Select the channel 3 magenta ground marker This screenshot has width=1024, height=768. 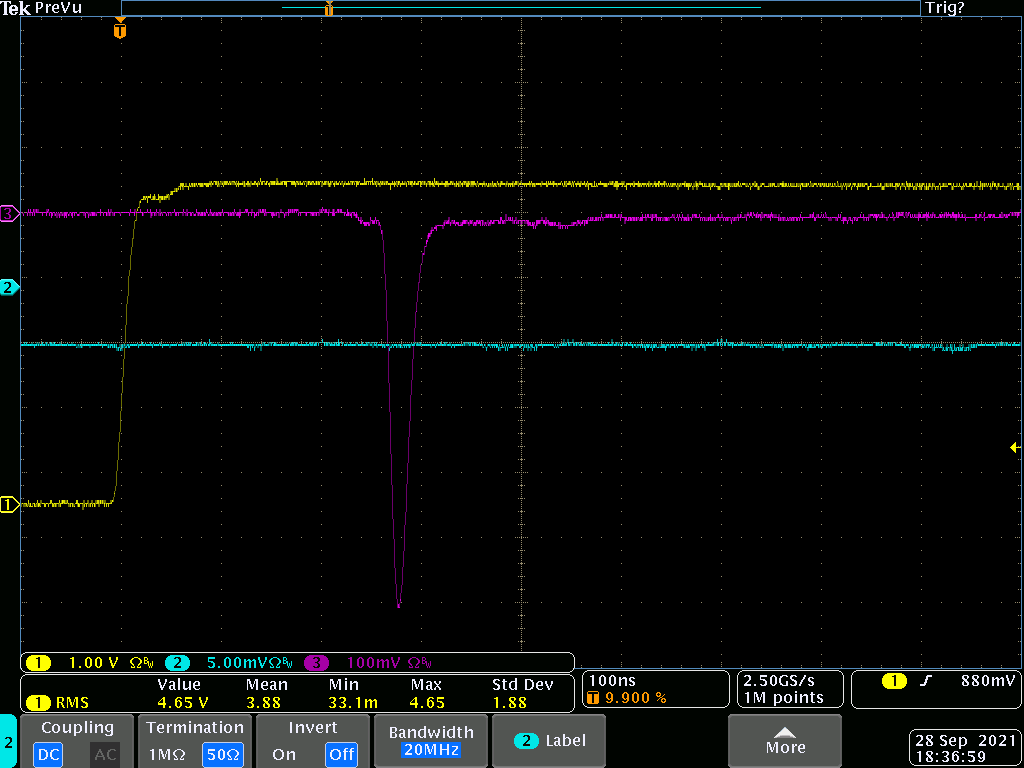pos(9,213)
